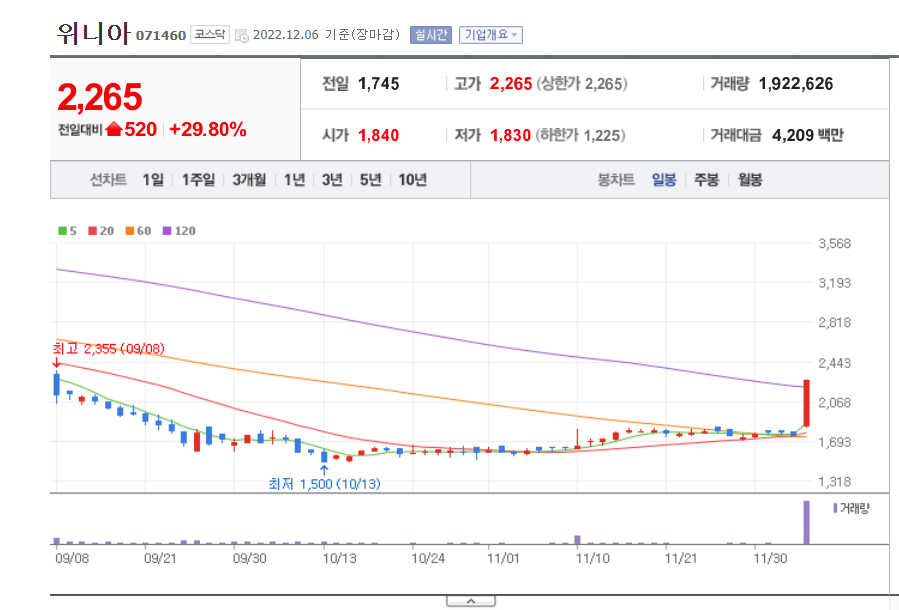Select the 1년 line chart period
This screenshot has height=610, width=899.
(295, 180)
